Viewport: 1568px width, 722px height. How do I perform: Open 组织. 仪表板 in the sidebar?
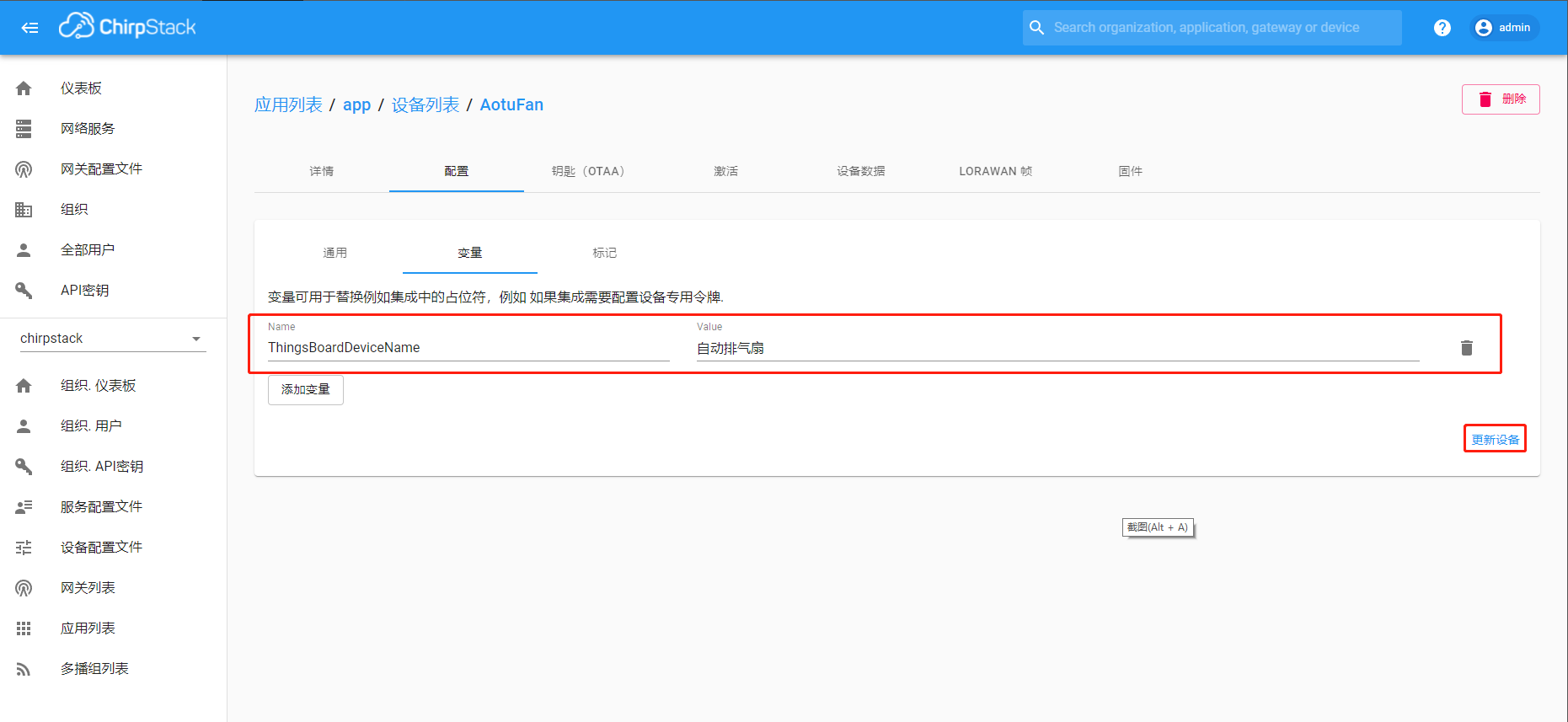tap(98, 386)
